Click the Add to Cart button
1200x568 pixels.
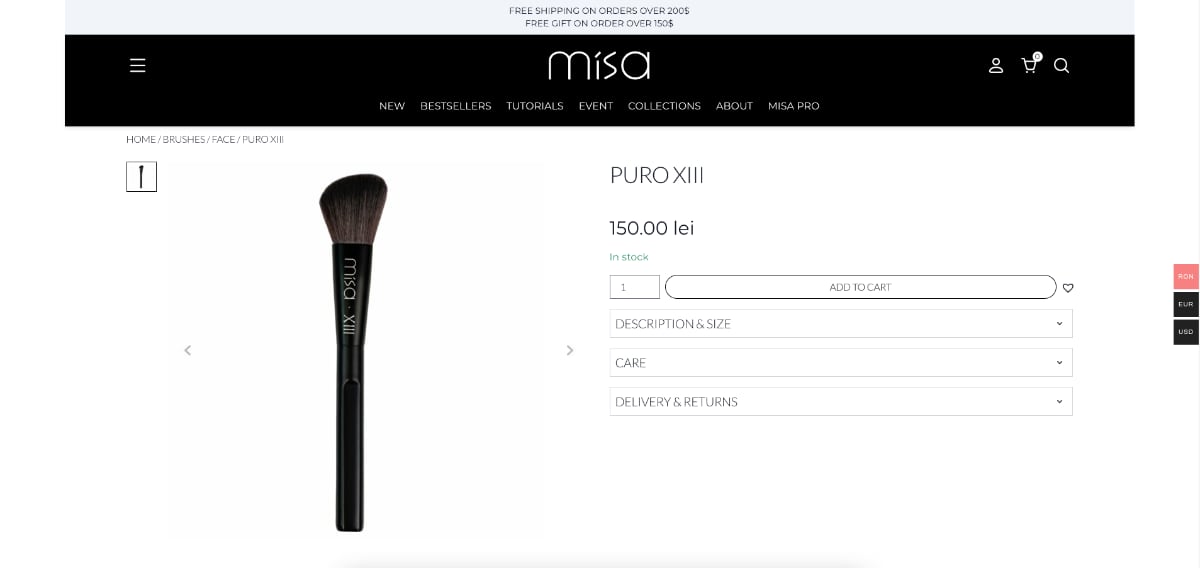pos(860,287)
